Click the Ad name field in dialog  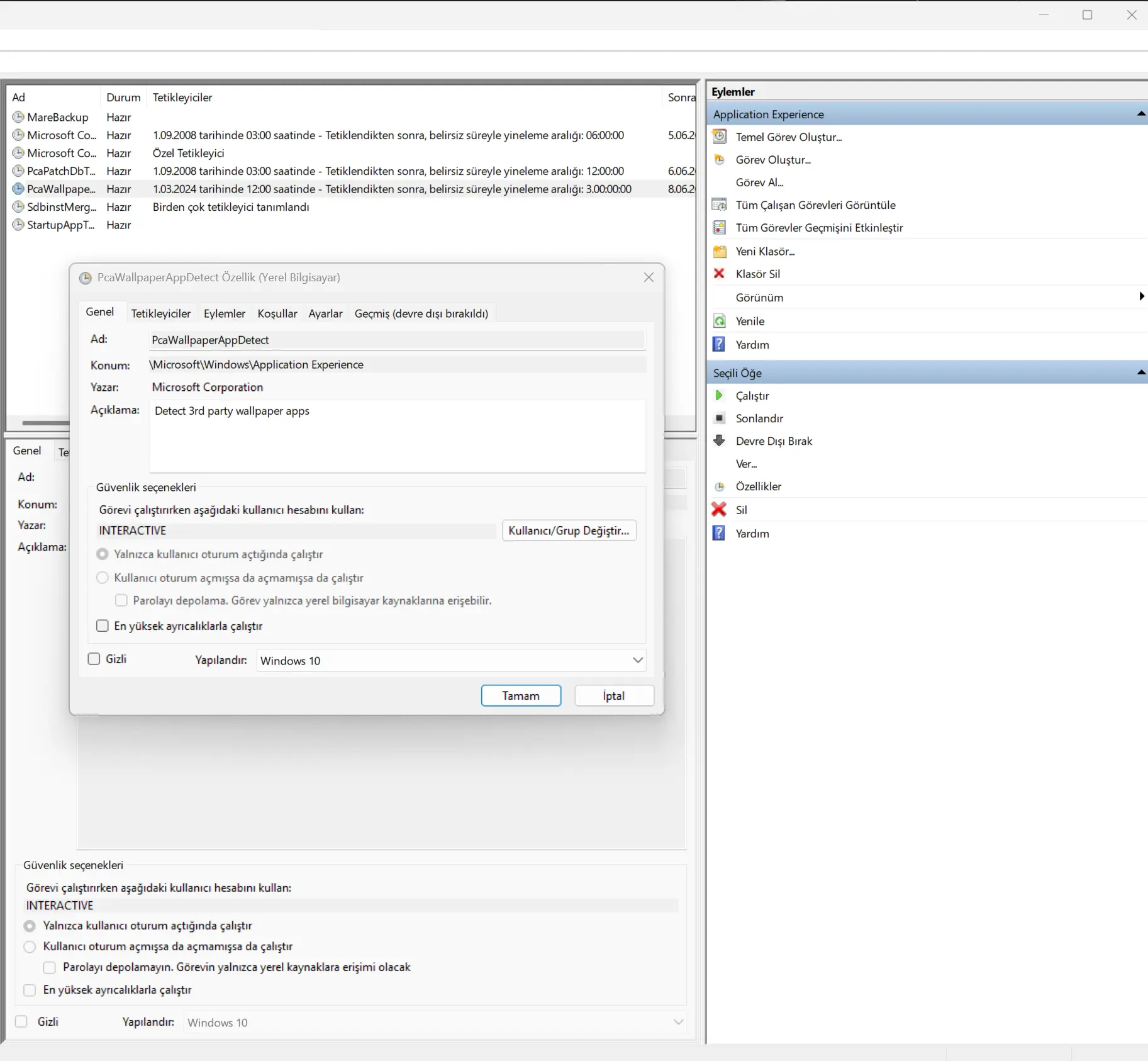397,340
